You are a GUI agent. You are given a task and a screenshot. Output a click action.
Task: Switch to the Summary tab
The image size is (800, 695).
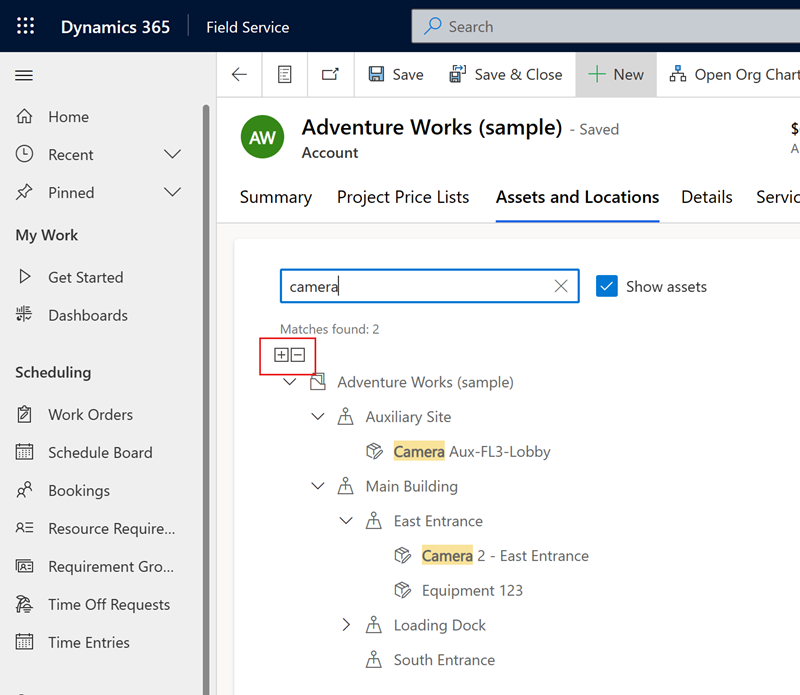276,197
